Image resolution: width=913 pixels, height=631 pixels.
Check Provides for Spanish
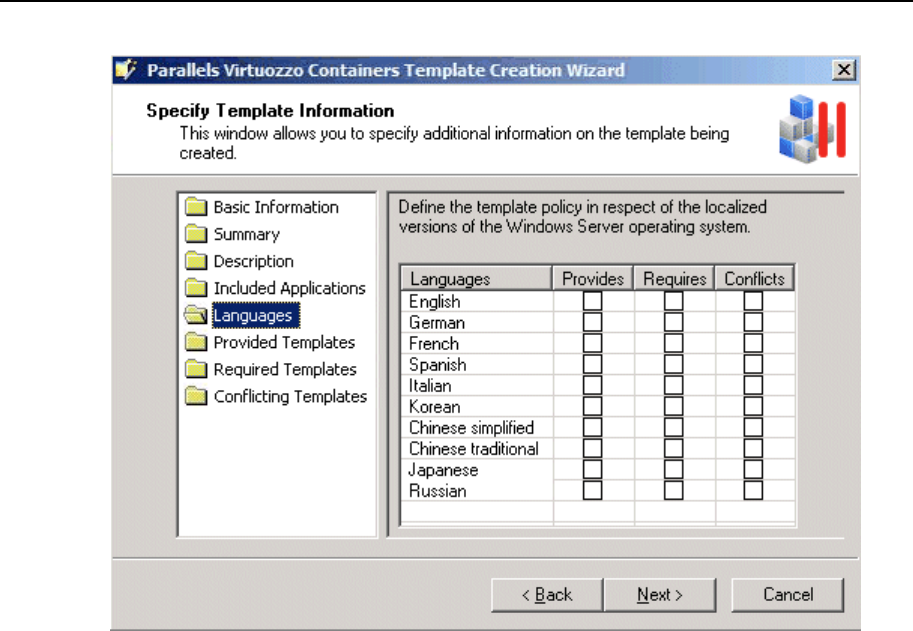click(x=592, y=364)
